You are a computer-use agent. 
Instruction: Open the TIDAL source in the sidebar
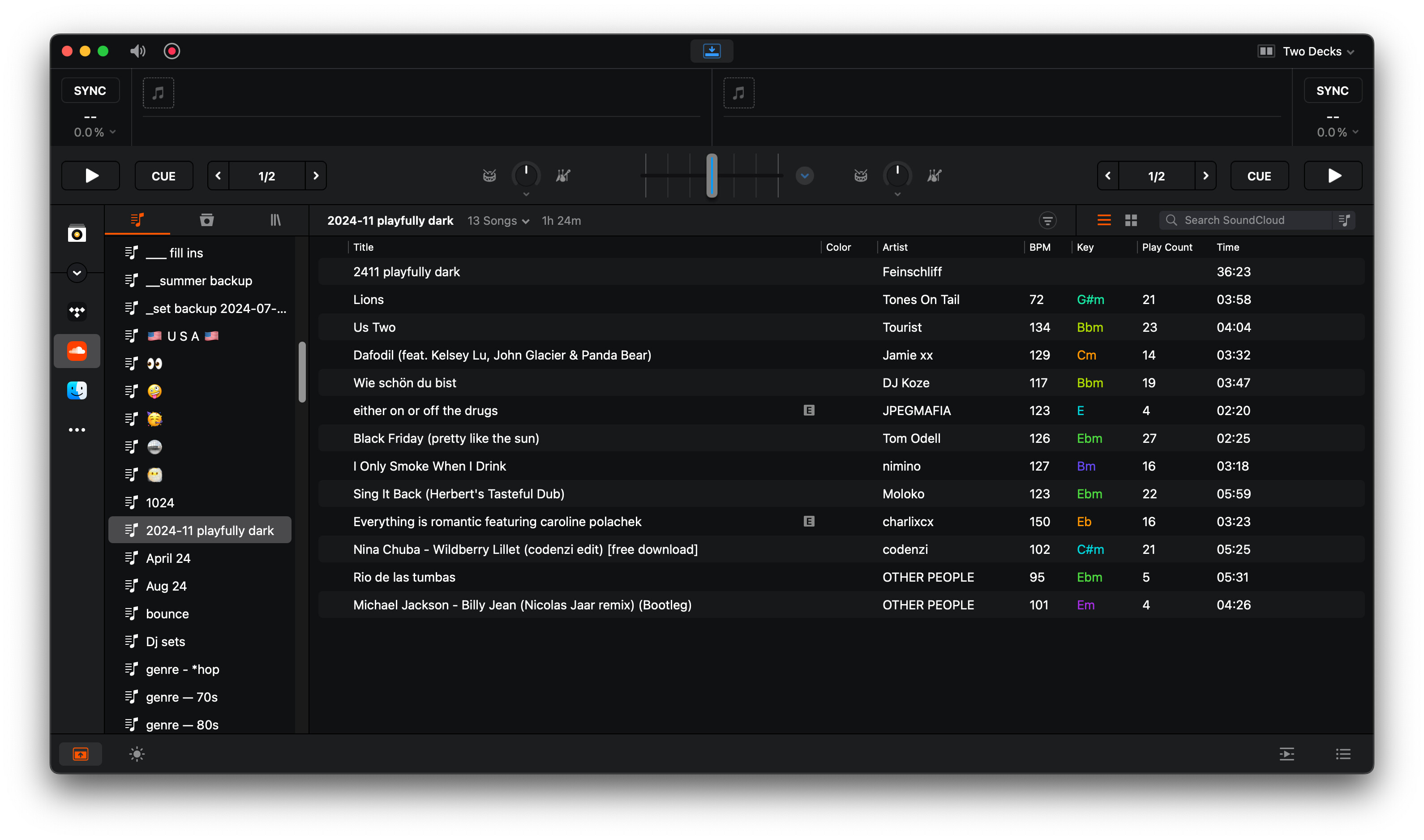tap(77, 311)
